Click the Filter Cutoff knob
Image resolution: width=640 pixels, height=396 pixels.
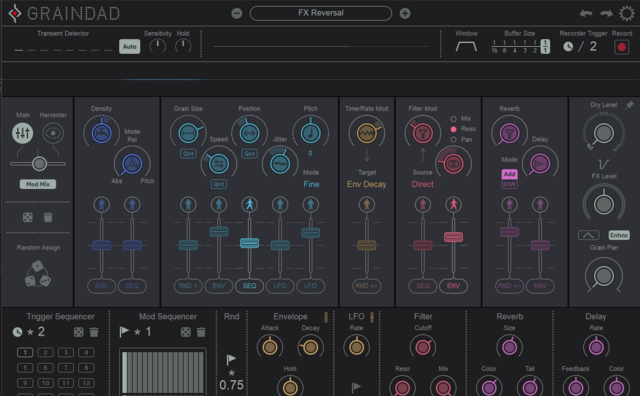423,347
